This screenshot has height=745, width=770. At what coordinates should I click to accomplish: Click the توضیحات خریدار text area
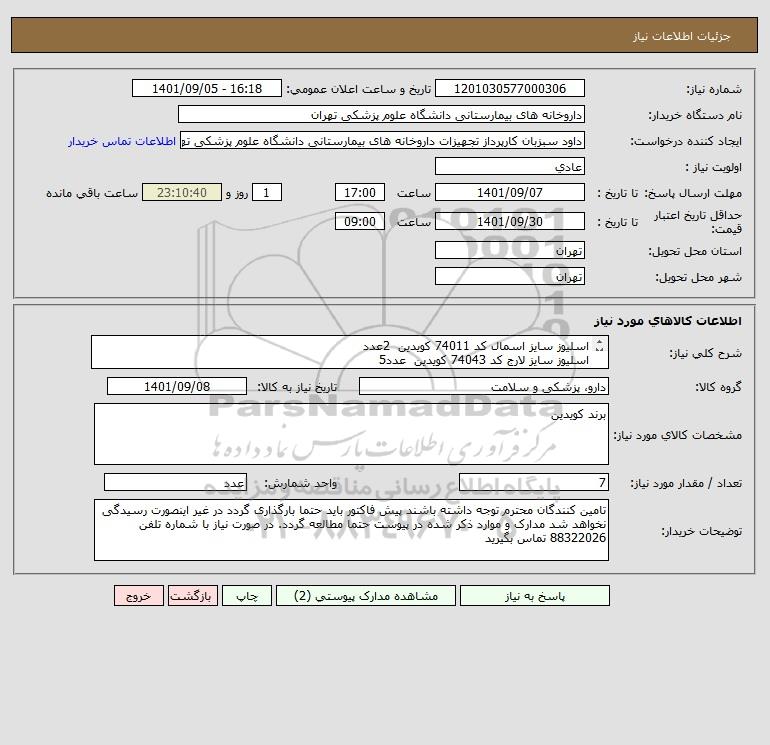(x=351, y=530)
